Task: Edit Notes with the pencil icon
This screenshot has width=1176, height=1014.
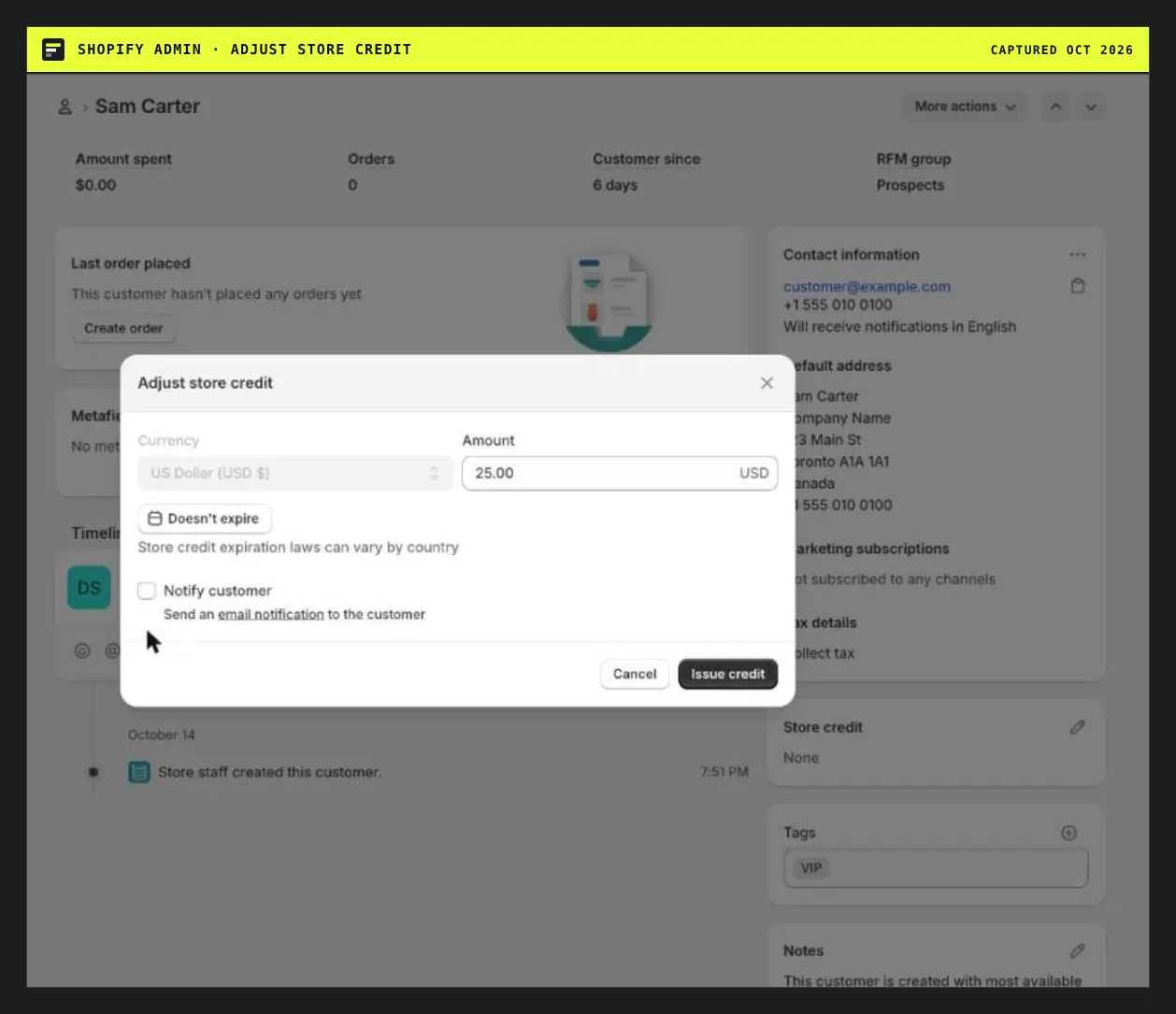Action: tap(1078, 950)
